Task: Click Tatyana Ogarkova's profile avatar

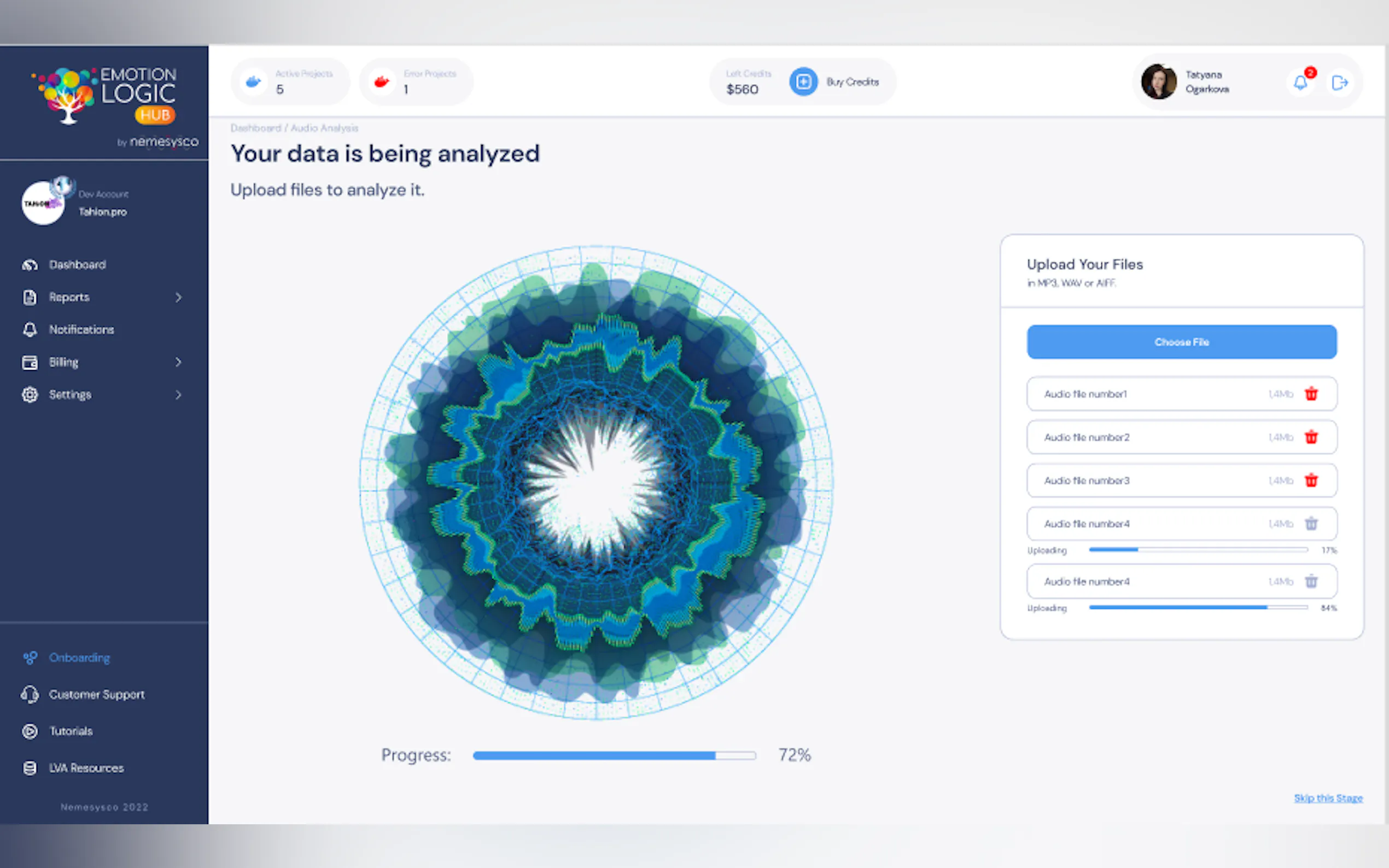Action: click(1158, 82)
